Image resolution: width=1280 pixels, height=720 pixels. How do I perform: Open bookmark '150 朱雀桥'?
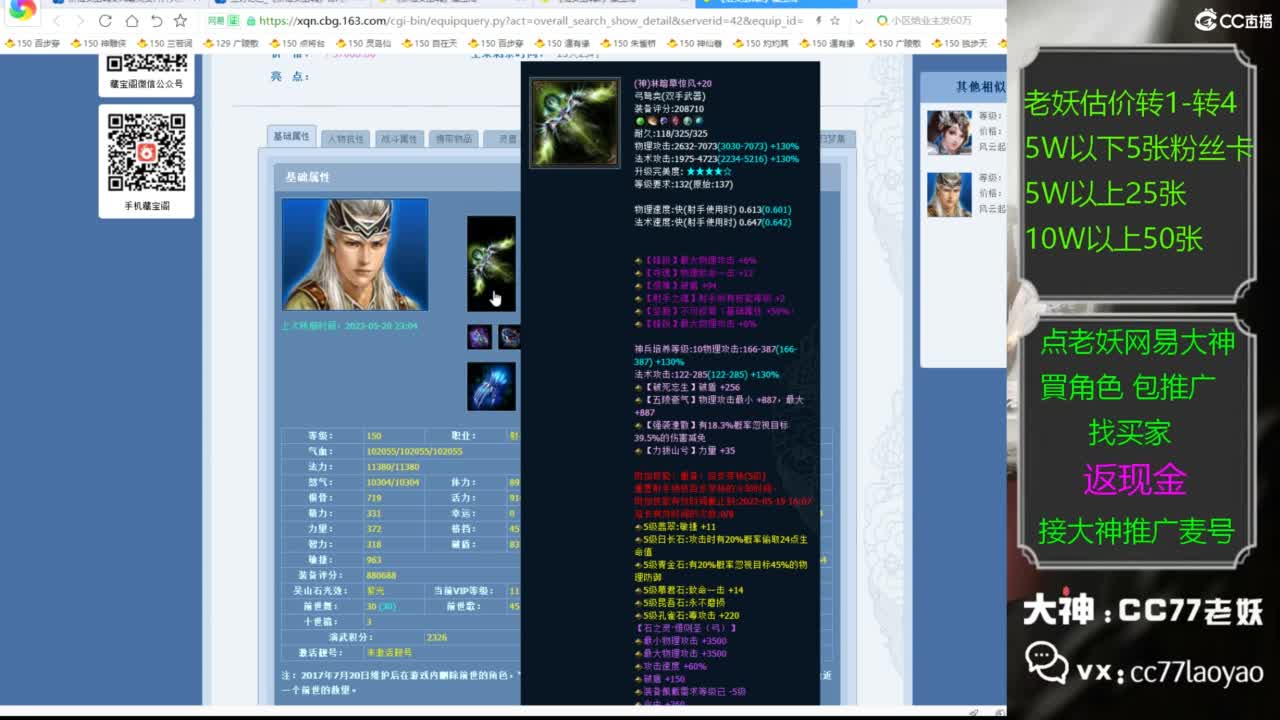point(628,43)
